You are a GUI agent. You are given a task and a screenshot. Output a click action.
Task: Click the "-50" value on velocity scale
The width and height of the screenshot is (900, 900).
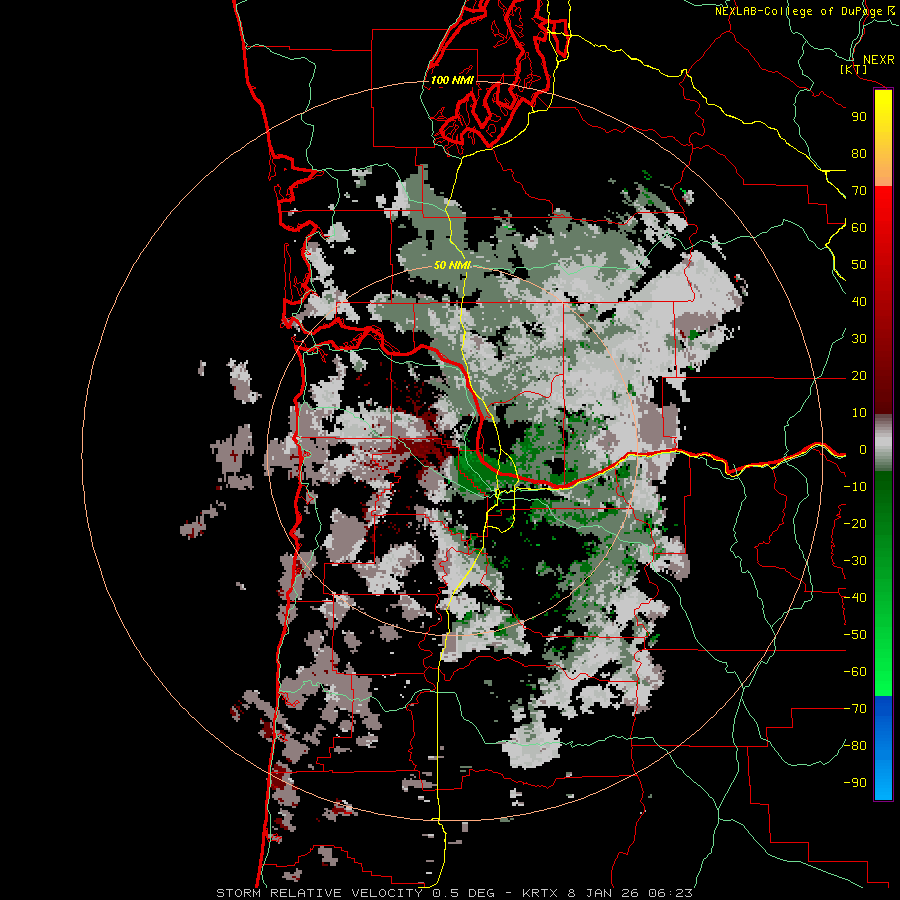855,635
